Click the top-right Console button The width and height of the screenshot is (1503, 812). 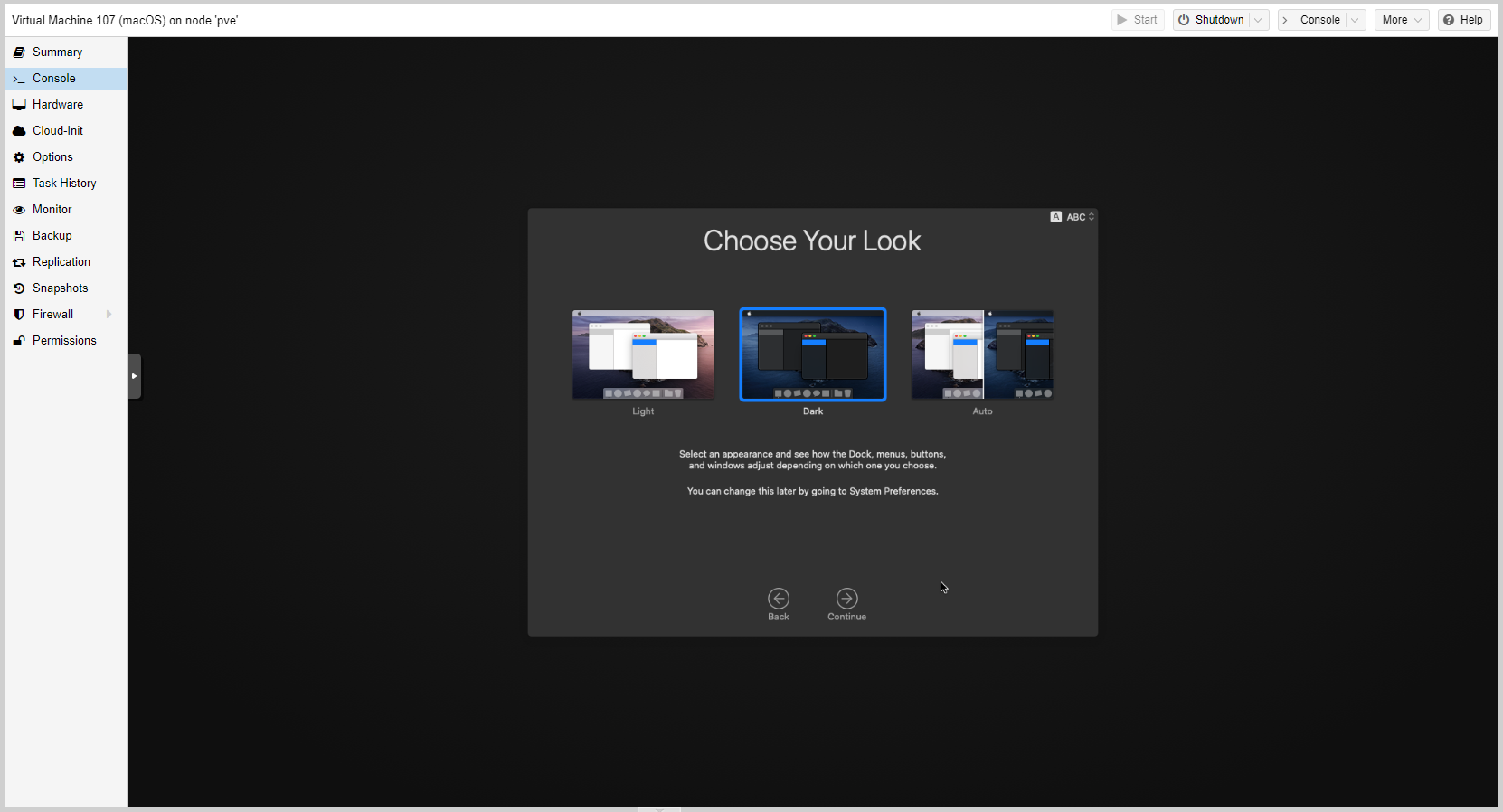coord(1311,20)
